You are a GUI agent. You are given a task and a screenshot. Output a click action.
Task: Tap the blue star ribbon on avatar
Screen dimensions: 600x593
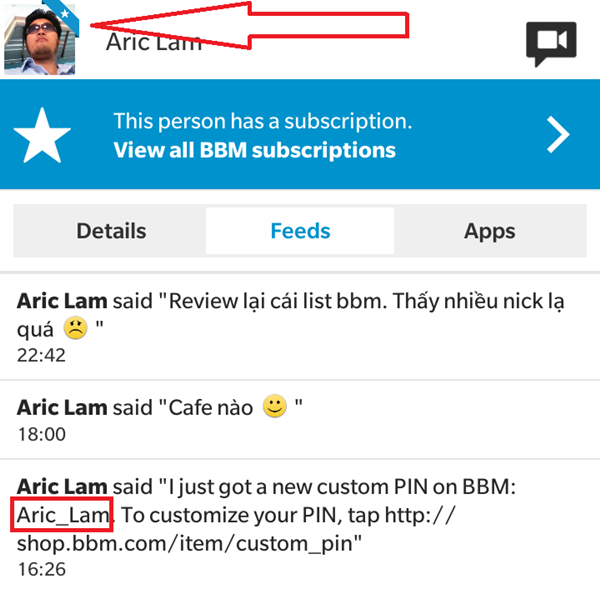tap(63, 15)
